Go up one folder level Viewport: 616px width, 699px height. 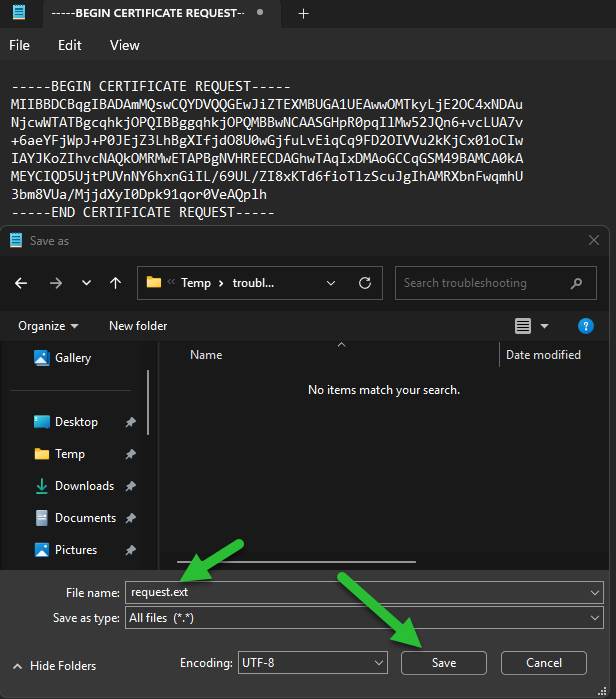click(x=115, y=283)
